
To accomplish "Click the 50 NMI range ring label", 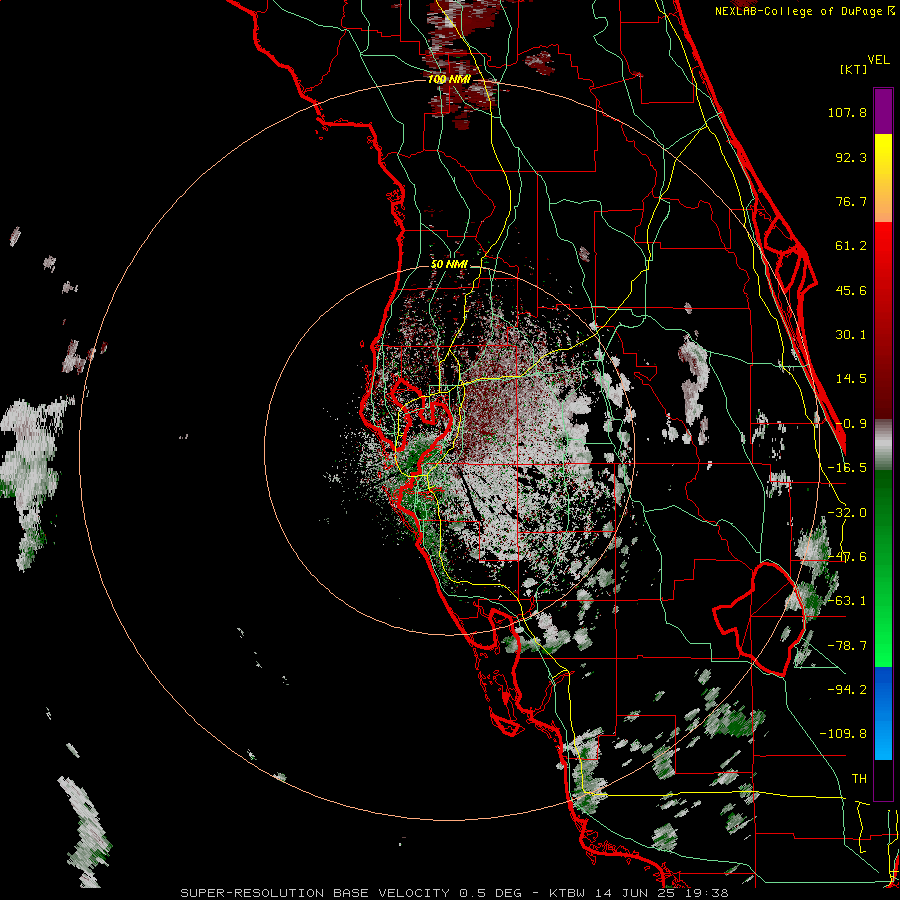I will coord(449,265).
